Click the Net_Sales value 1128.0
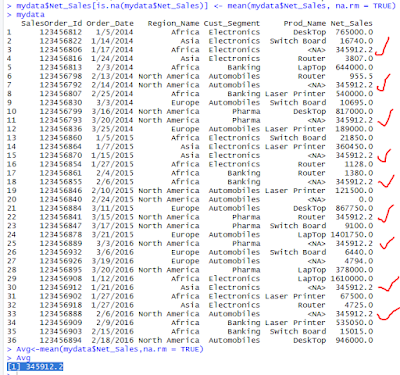400x375 pixels. pos(359,164)
